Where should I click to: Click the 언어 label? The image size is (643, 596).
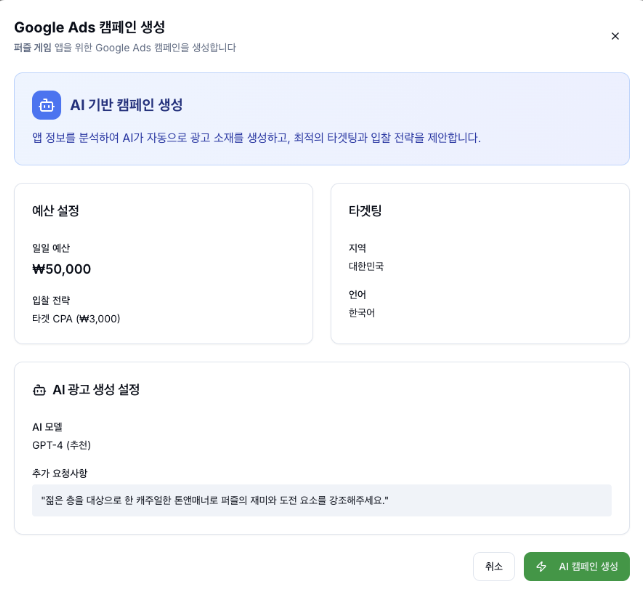pyautogui.click(x=357, y=295)
